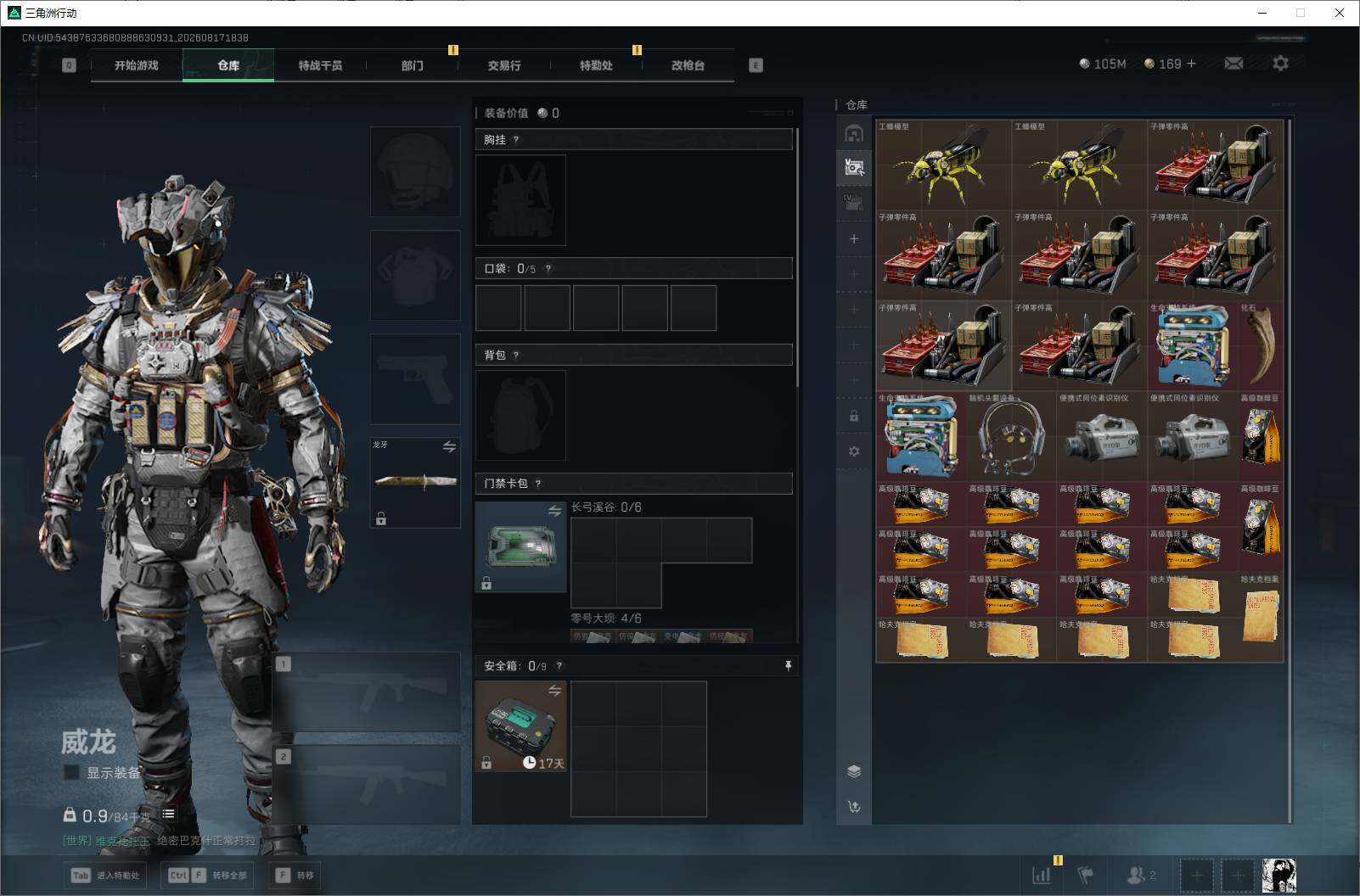
Task: Click the [世界] chat message line
Action: point(160,841)
